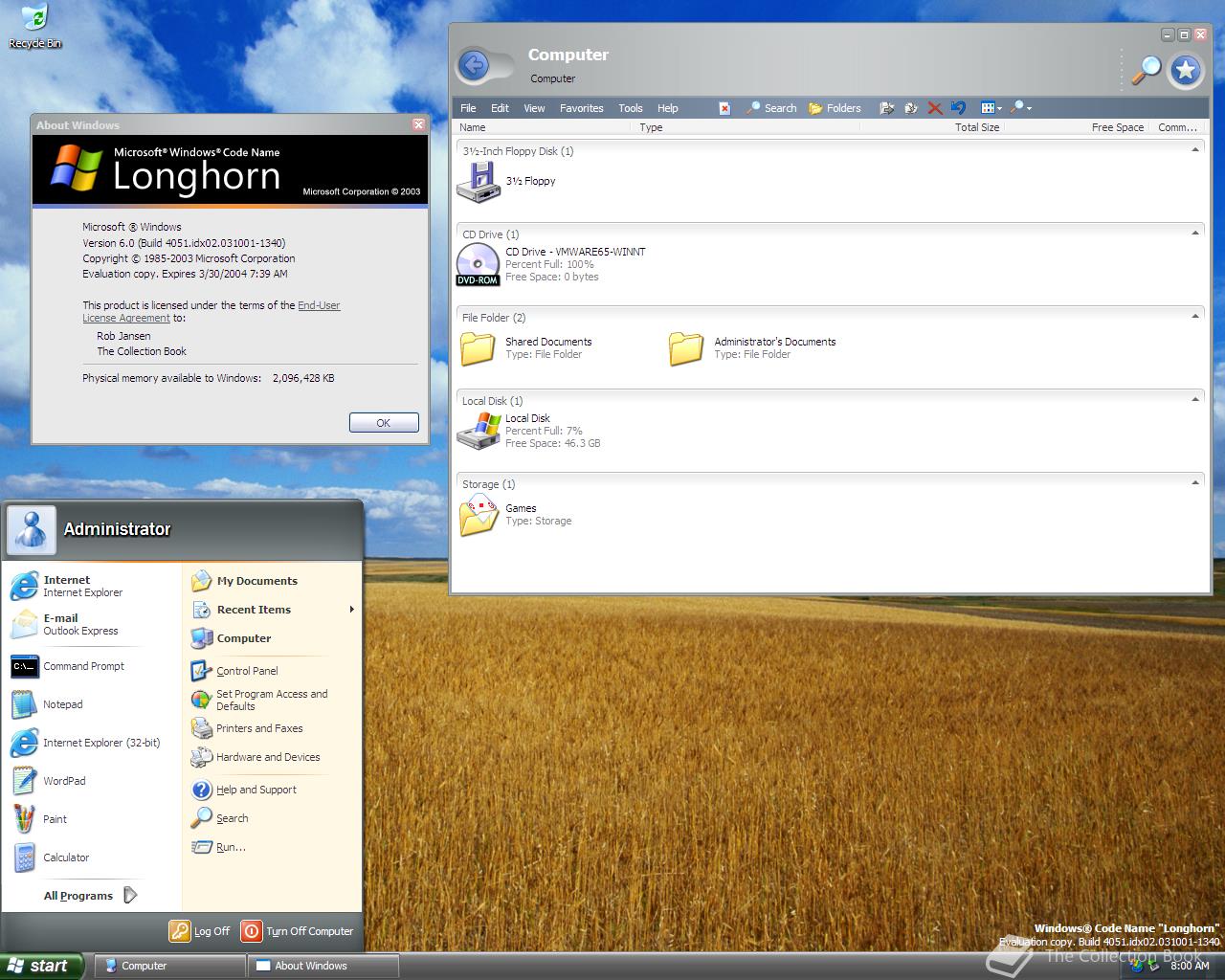Open Set Program Access and Defaults
Viewport: 1225px width, 980px height.
pyautogui.click(x=273, y=700)
